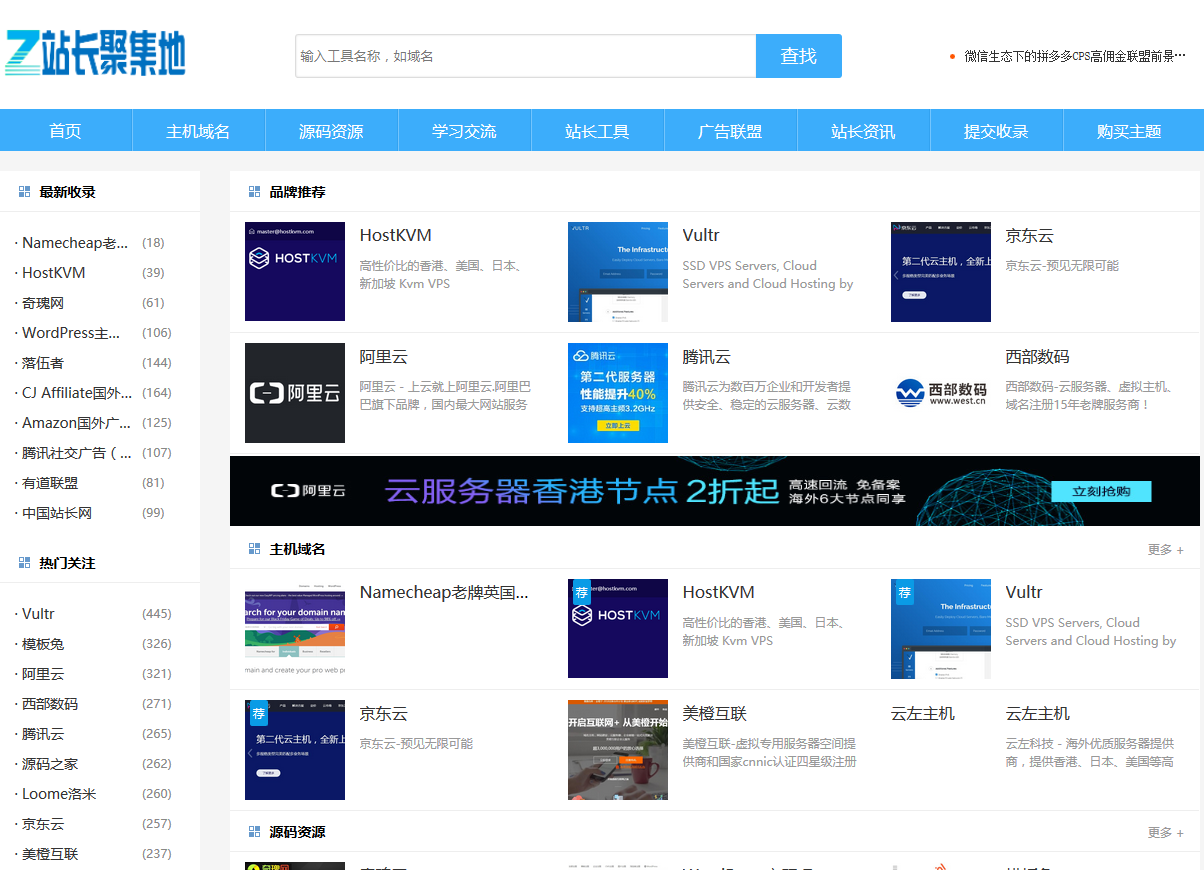The width and height of the screenshot is (1204, 870).
Task: Open 模板兔 in 热门关注 list
Action: [x=43, y=644]
